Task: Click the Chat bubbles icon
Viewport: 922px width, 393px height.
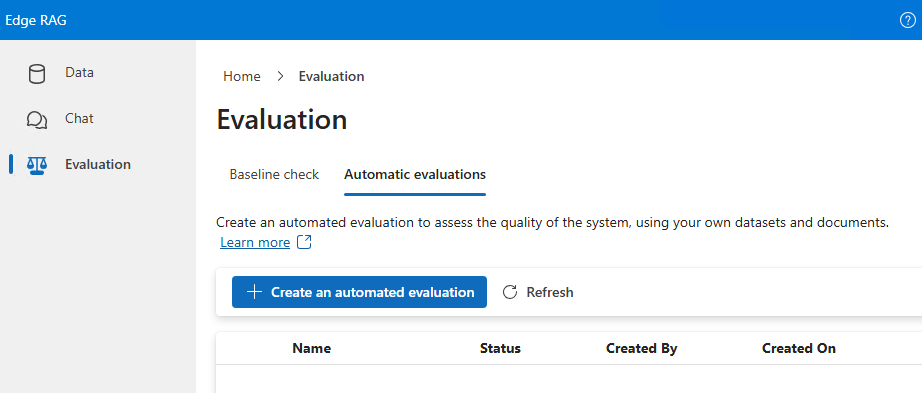Action: click(x=36, y=119)
